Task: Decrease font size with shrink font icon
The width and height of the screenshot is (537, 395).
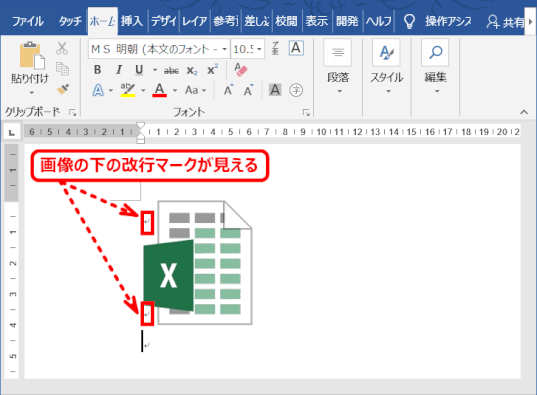Action: pyautogui.click(x=249, y=90)
